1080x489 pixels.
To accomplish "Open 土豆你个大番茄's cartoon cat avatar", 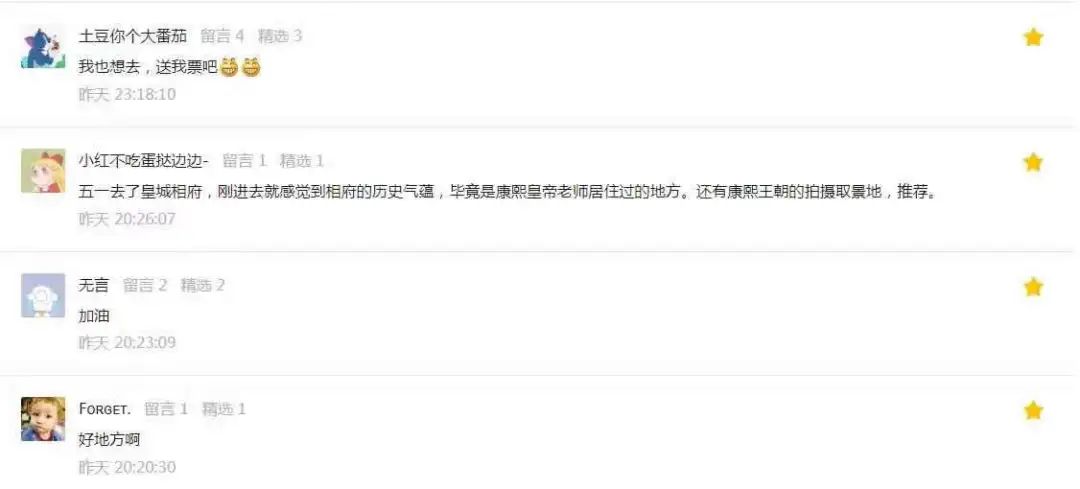I will pos(43,47).
